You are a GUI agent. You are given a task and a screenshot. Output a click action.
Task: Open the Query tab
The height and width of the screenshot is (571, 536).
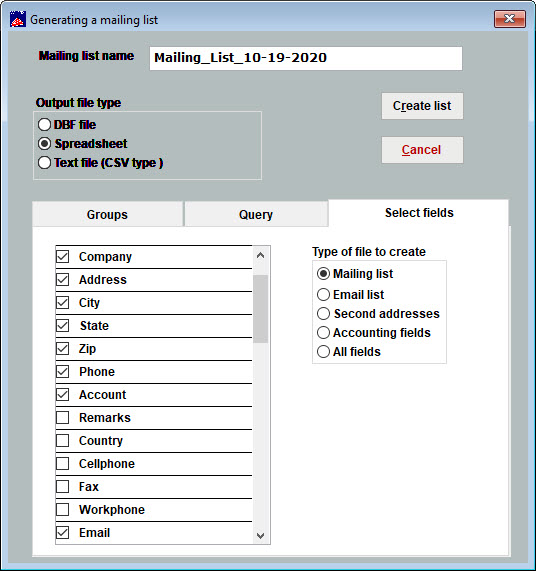pyautogui.click(x=256, y=214)
